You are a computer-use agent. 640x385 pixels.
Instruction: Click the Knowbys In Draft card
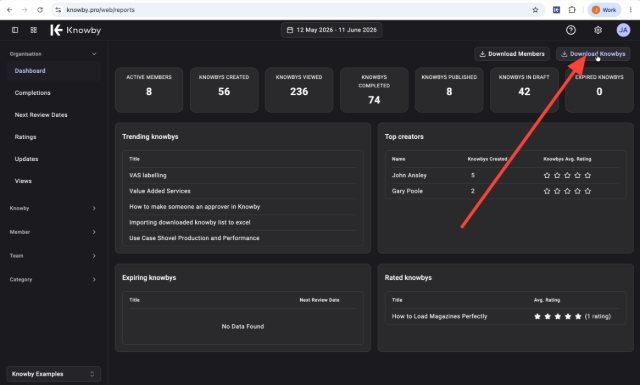[524, 90]
